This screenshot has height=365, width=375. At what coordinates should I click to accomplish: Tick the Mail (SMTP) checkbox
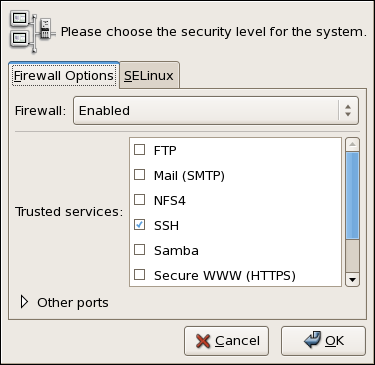pyautogui.click(x=139, y=175)
